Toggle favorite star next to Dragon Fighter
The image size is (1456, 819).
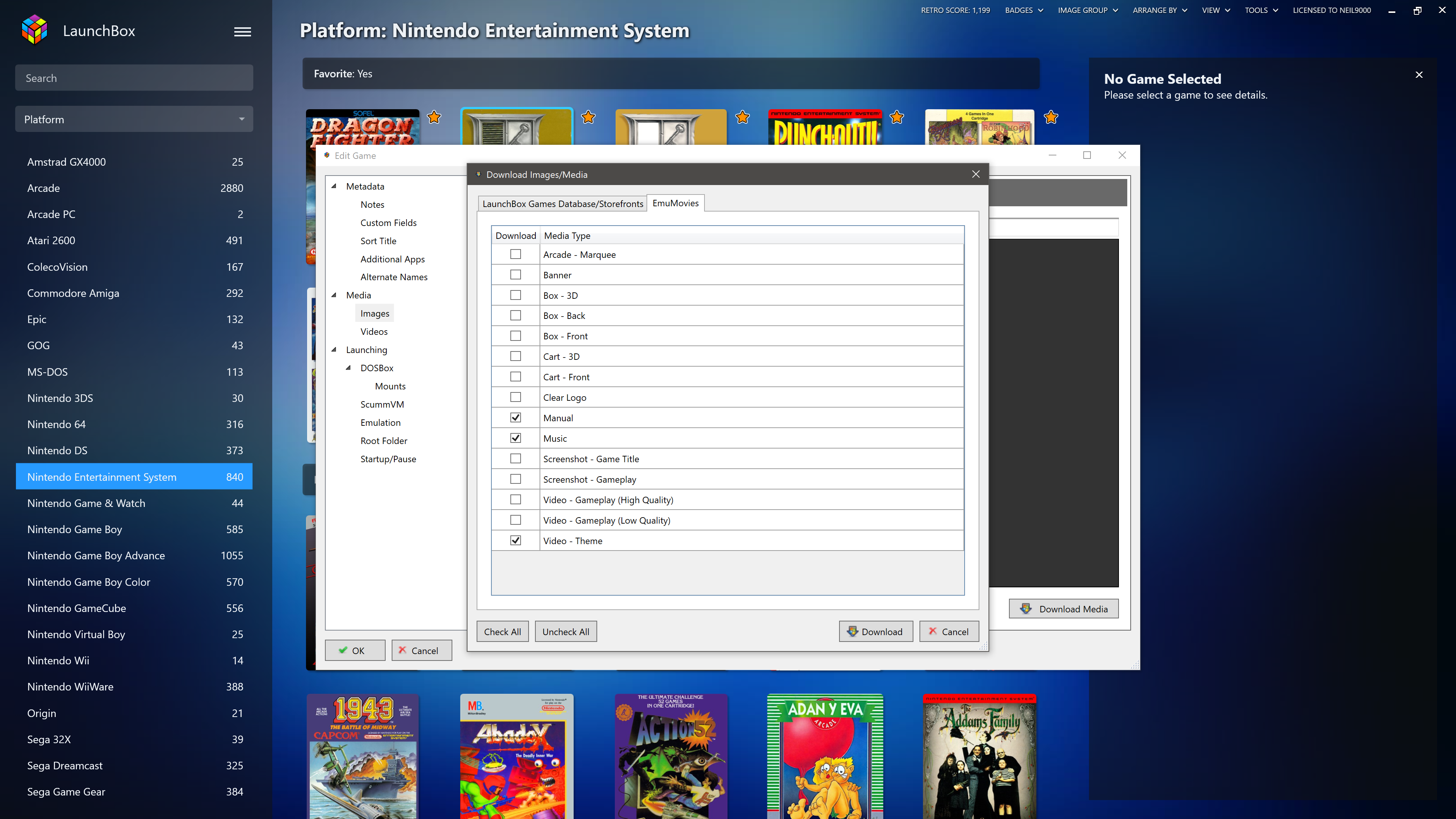tap(434, 117)
